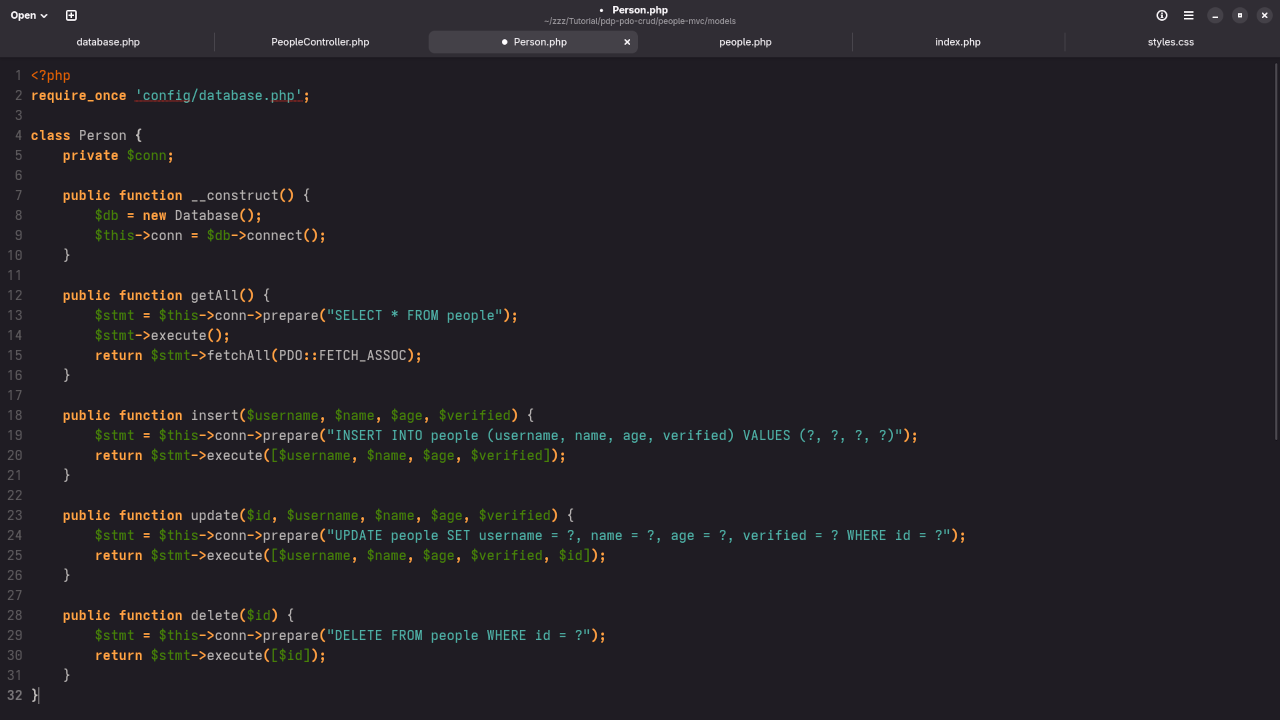
Task: Click the "SELECT * FROM people" string
Action: (x=415, y=315)
